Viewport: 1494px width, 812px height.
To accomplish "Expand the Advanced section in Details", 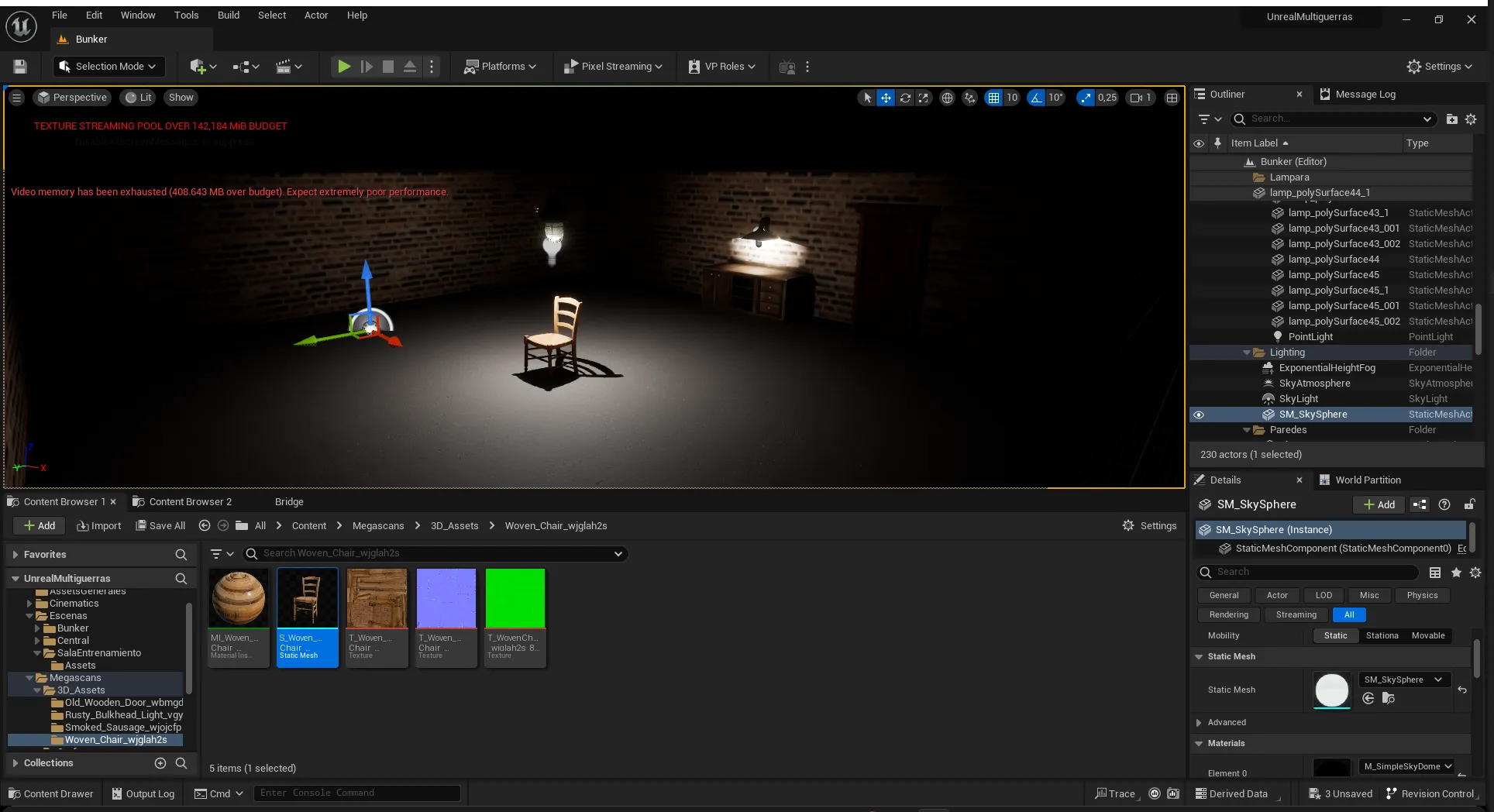I will click(1199, 722).
